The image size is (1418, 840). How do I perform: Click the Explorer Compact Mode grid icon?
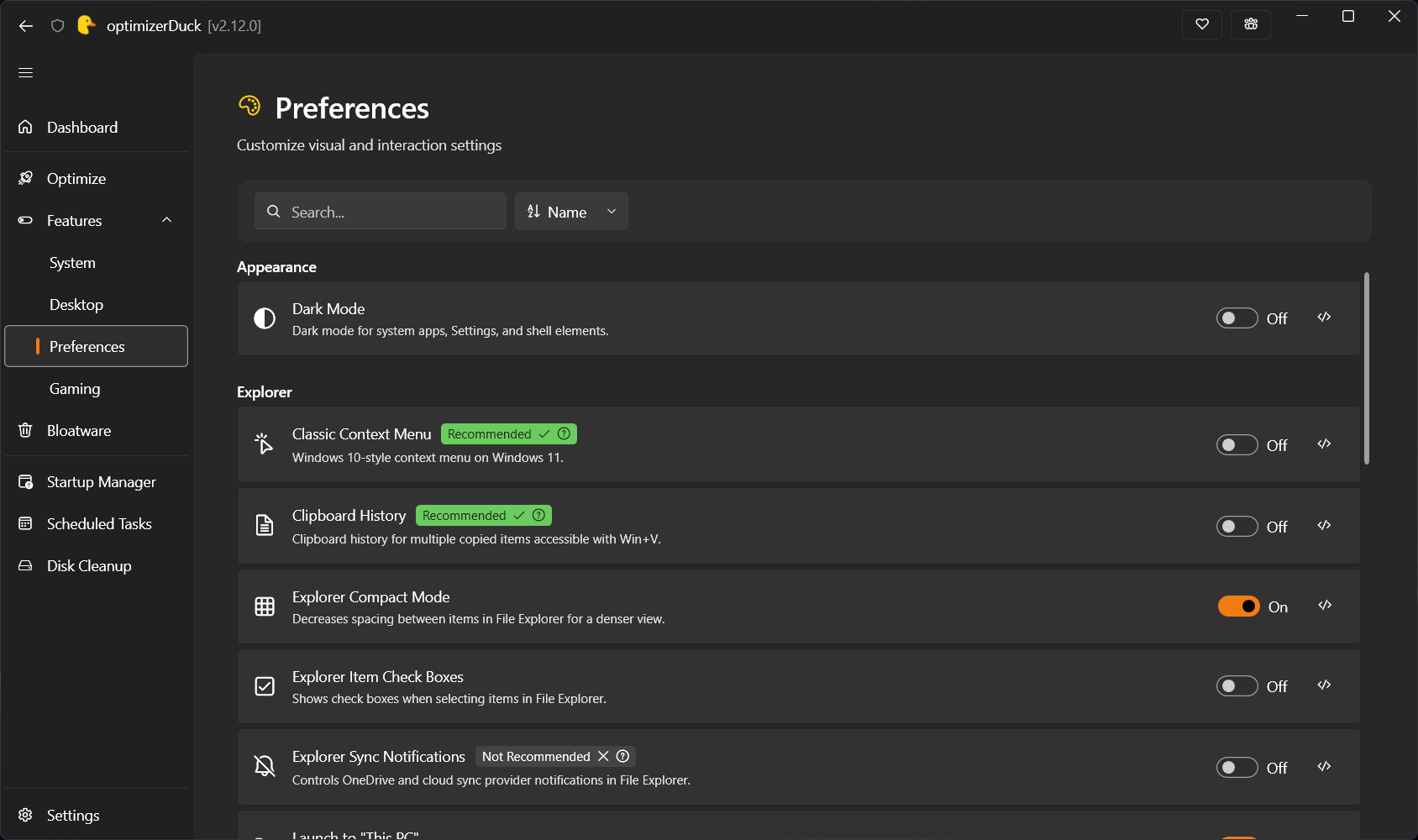265,606
